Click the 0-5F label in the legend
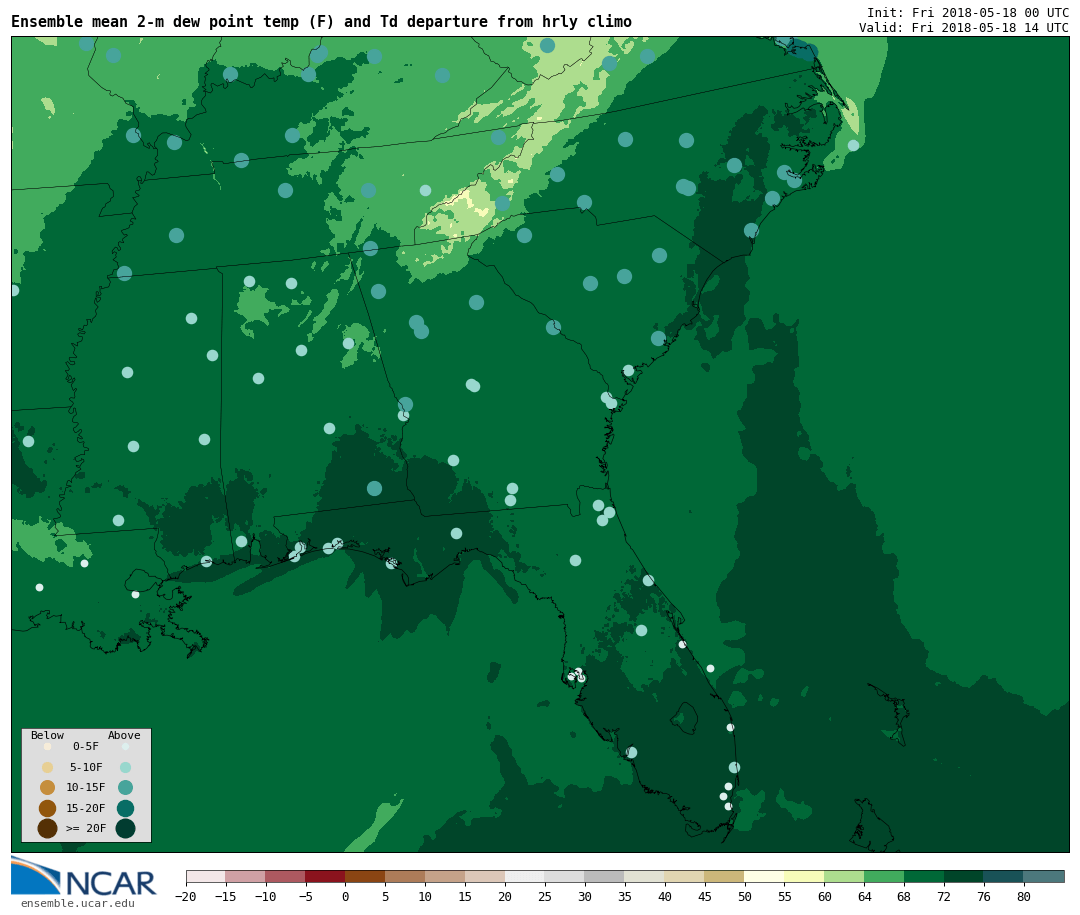This screenshot has height=915, width=1080. tap(85, 746)
